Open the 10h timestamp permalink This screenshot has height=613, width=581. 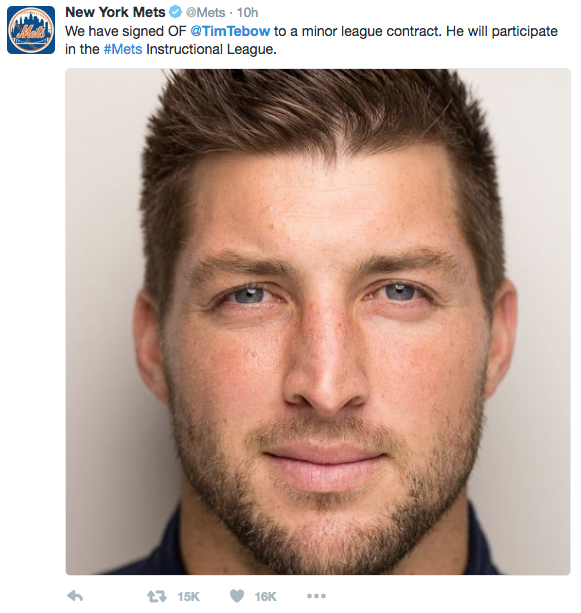click(247, 13)
